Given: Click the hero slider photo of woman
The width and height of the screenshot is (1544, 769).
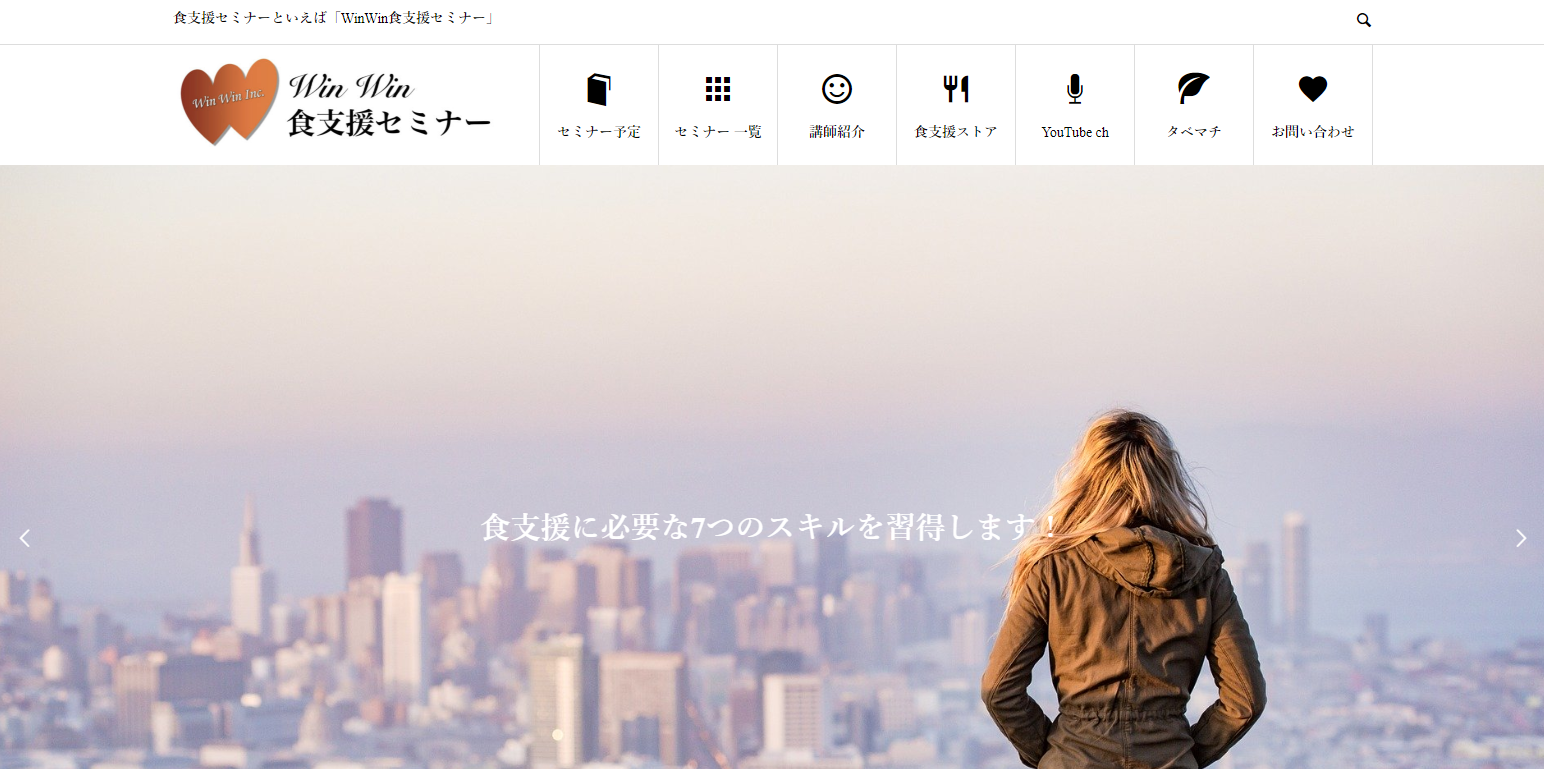Looking at the screenshot, I should point(772,467).
